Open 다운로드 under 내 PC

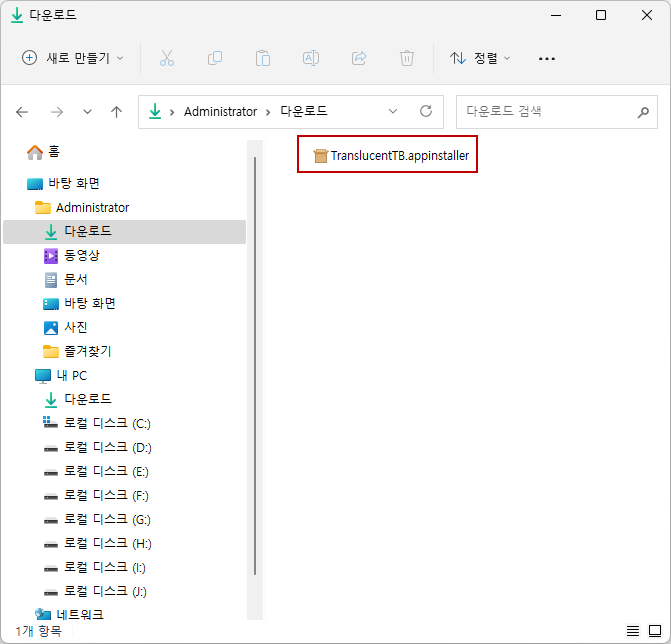point(78,400)
